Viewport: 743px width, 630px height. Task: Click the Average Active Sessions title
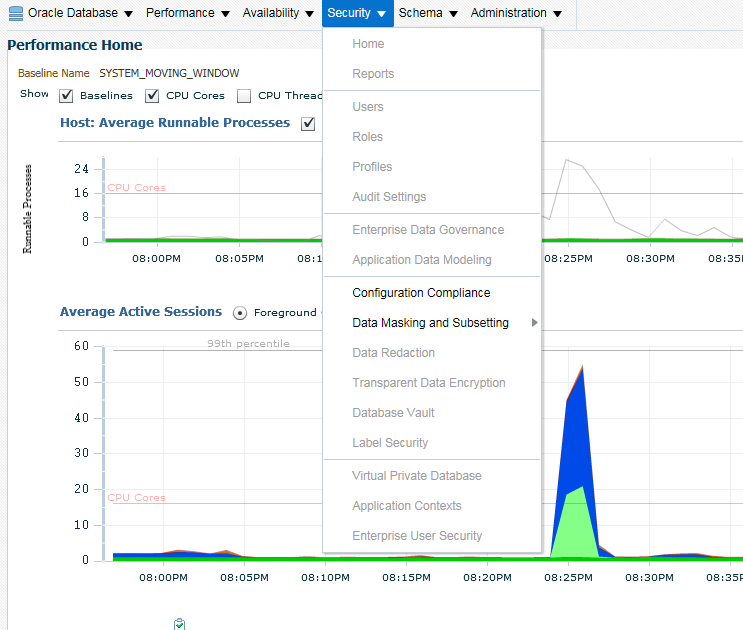pyautogui.click(x=141, y=312)
